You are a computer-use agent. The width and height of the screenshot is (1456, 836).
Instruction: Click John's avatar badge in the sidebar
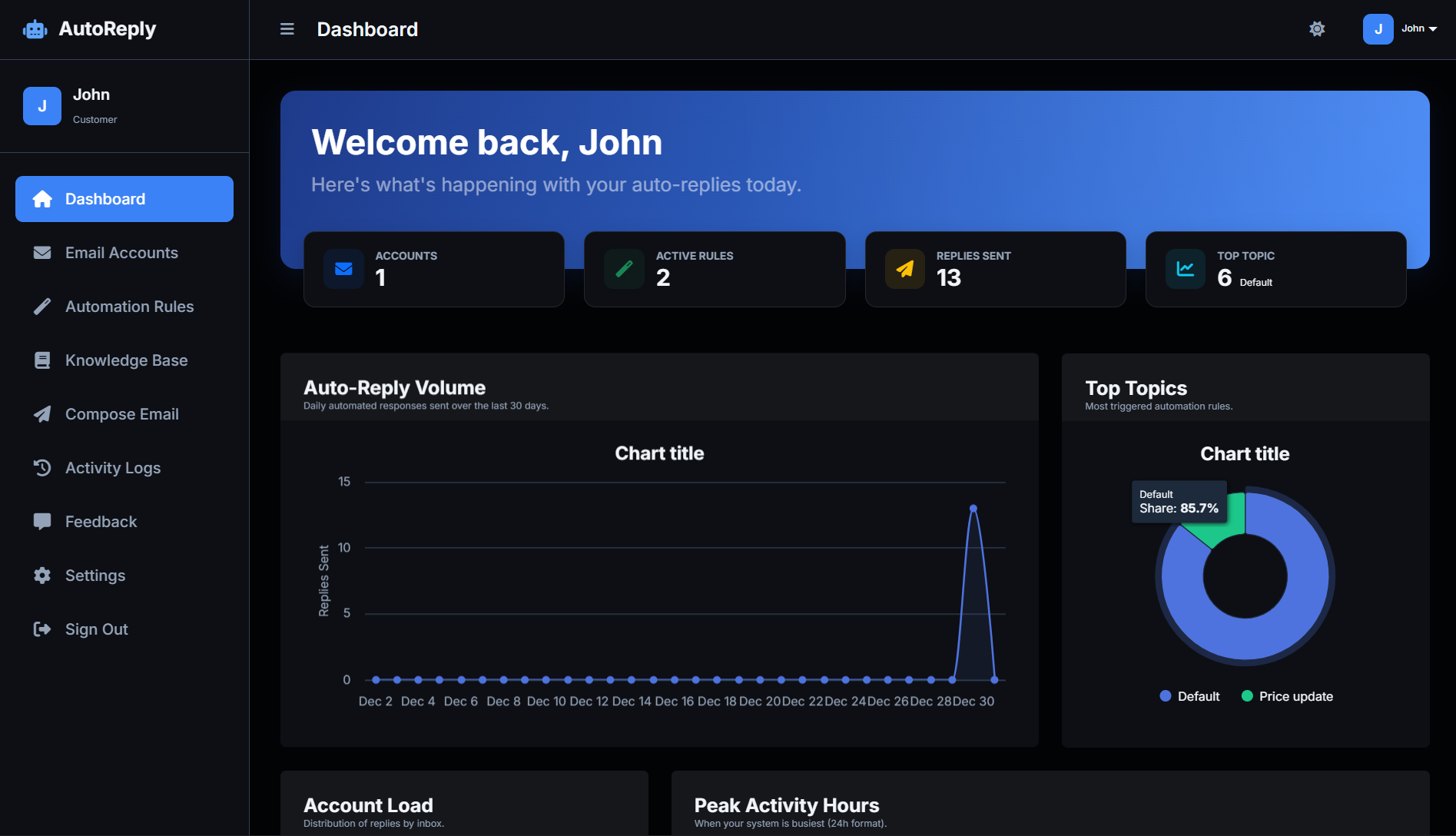click(41, 105)
